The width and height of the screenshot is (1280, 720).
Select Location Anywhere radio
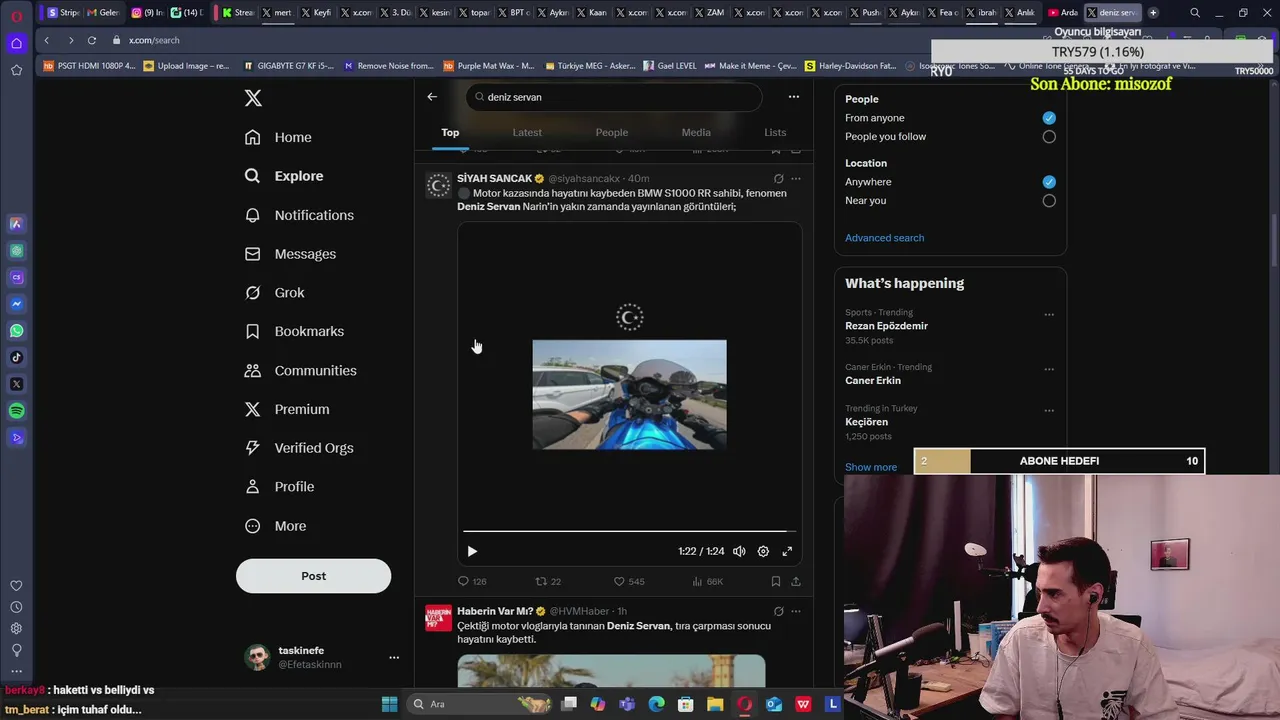click(1049, 182)
